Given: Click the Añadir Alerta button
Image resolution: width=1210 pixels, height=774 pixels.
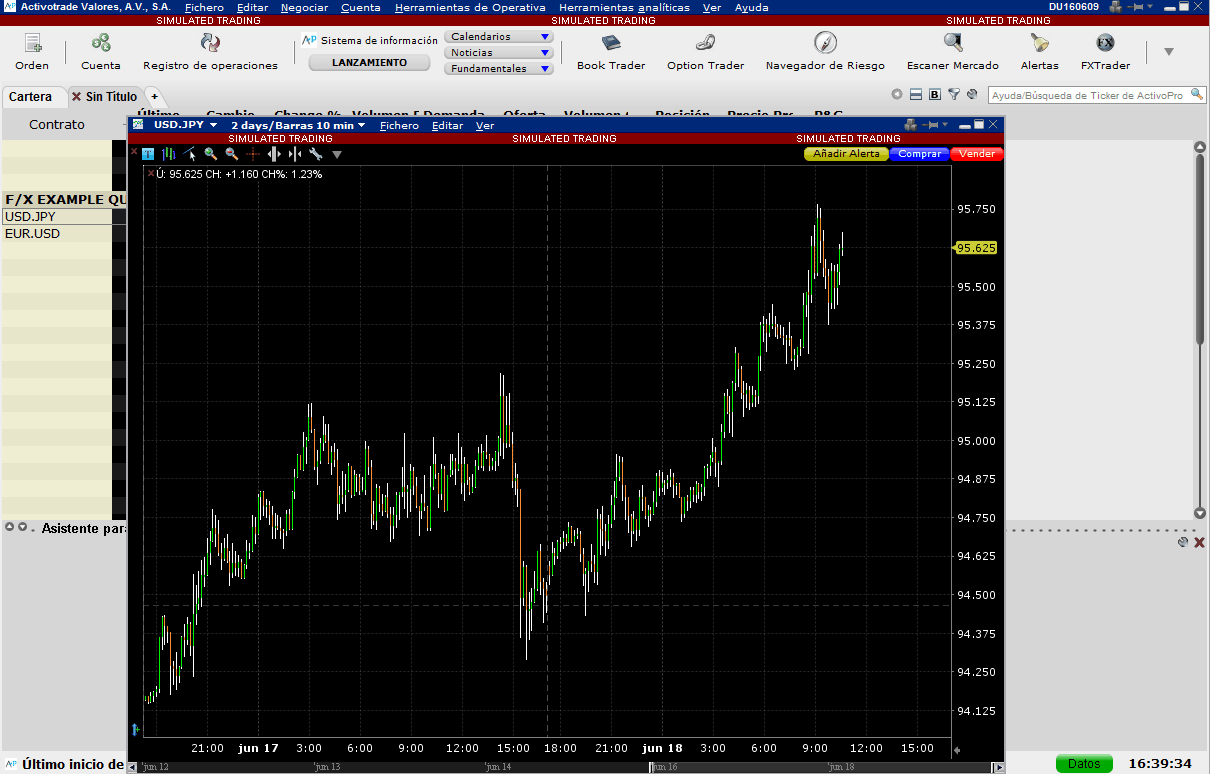Looking at the screenshot, I should pos(846,154).
